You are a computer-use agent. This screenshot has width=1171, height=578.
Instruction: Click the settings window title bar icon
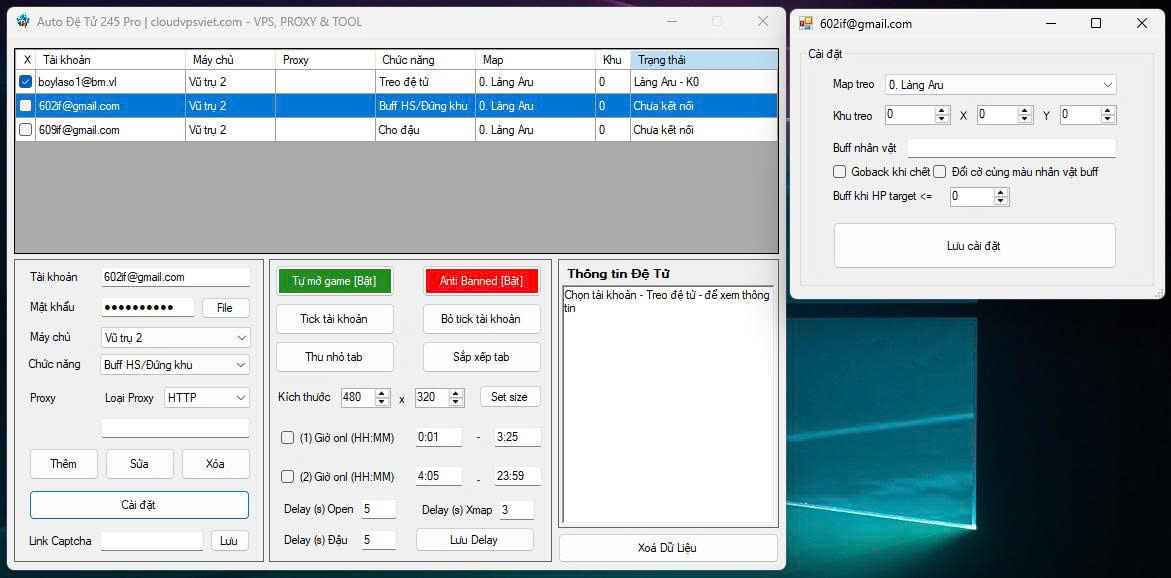click(806, 23)
